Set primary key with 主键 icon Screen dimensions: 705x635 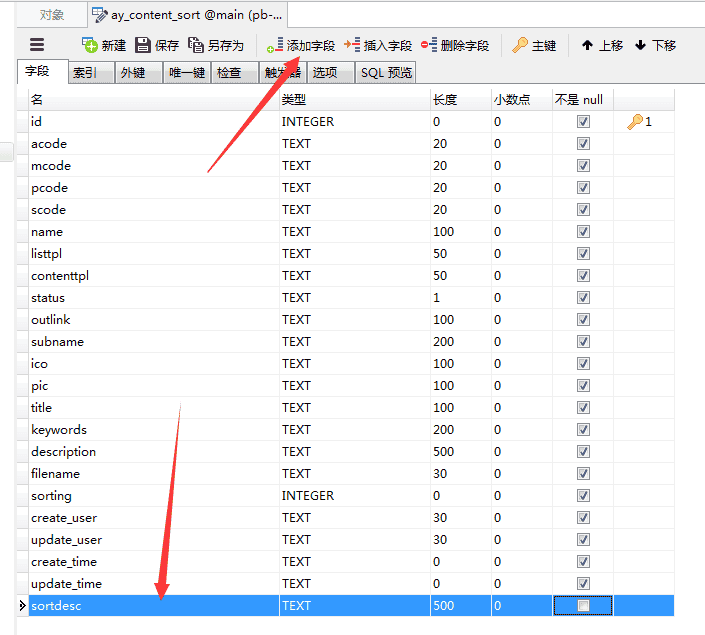click(520, 45)
